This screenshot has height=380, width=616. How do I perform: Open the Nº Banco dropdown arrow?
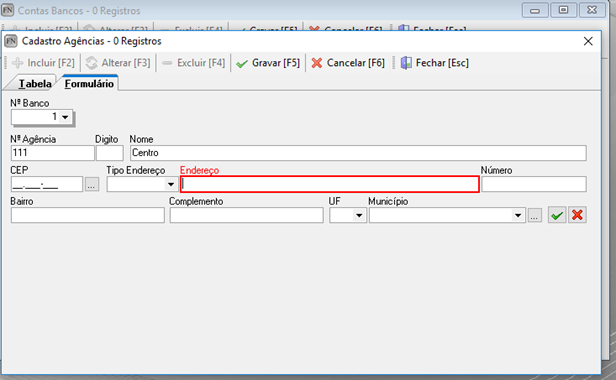(65, 117)
